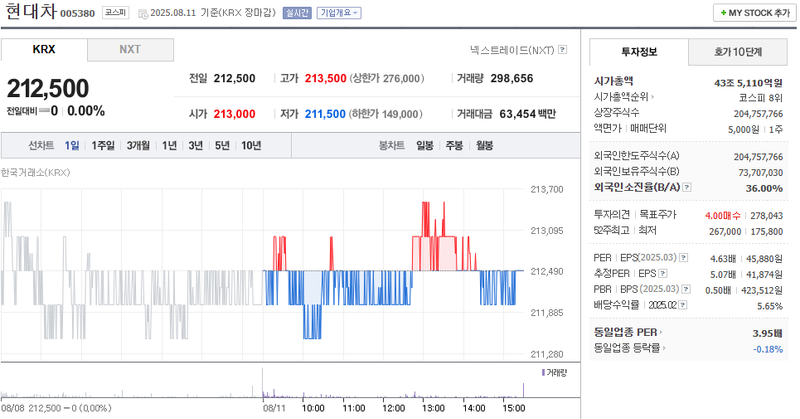Click the 저가 value 211,500

point(326,114)
